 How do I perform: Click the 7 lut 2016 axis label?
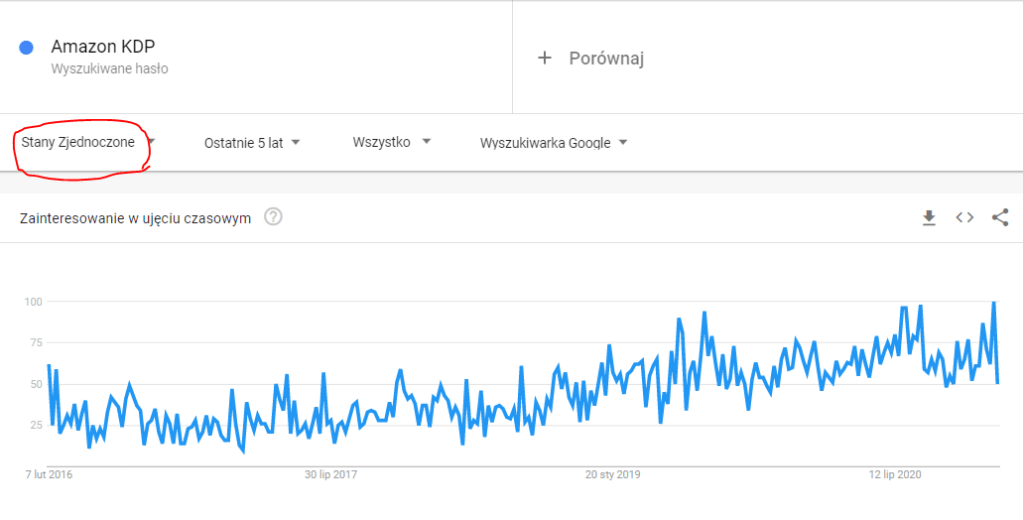[48, 474]
